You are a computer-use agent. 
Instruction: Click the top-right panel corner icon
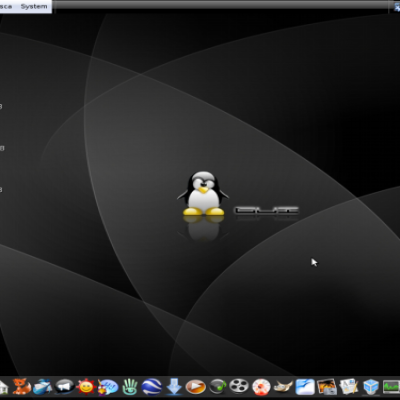tap(397, 7)
